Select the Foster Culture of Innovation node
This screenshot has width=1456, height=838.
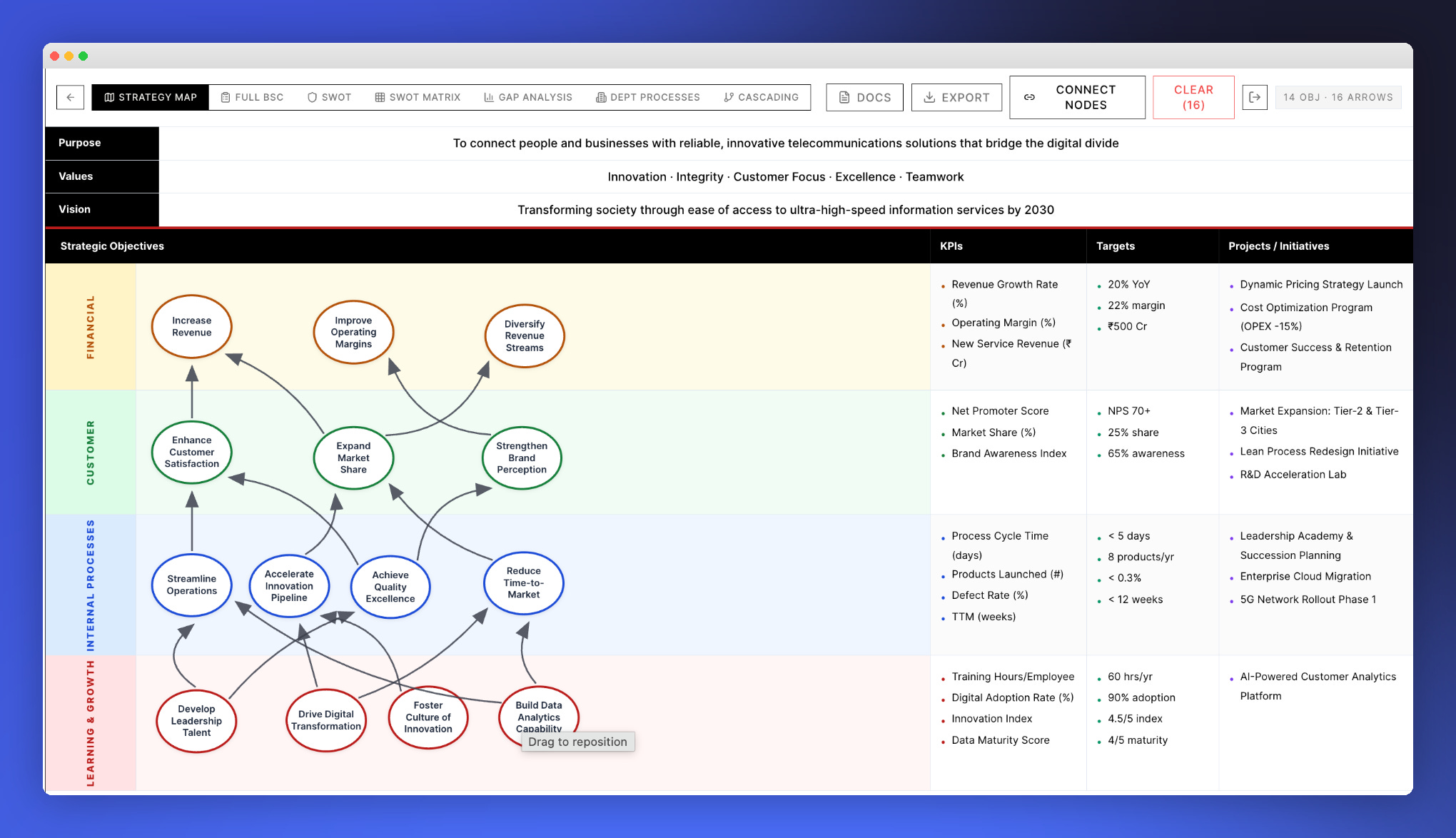click(428, 717)
